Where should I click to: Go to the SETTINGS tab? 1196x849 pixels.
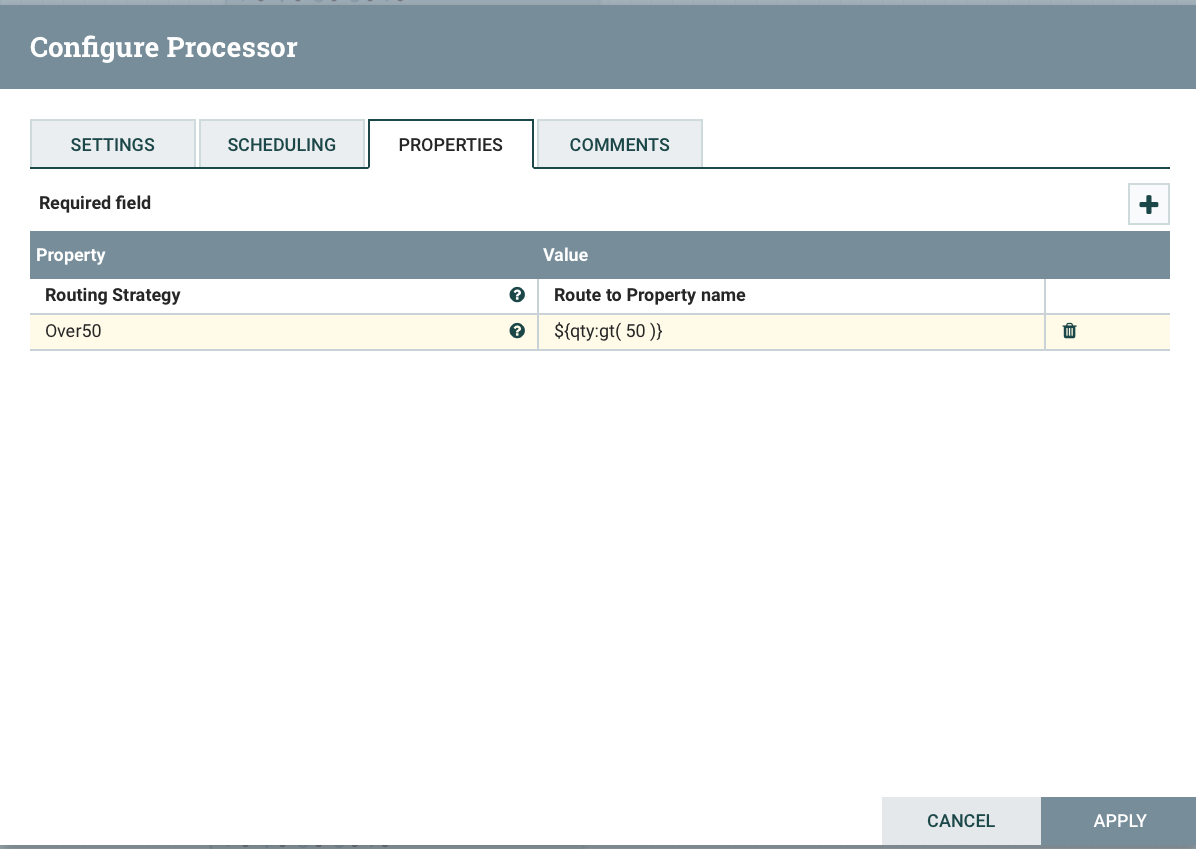(112, 144)
